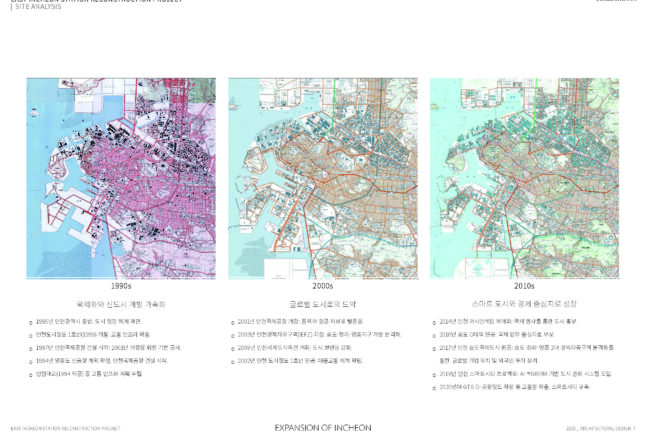Viewport: 650px width, 433px height.
Task: Select the "EXPANSION OF INCHEON" footer title
Action: pyautogui.click(x=322, y=427)
